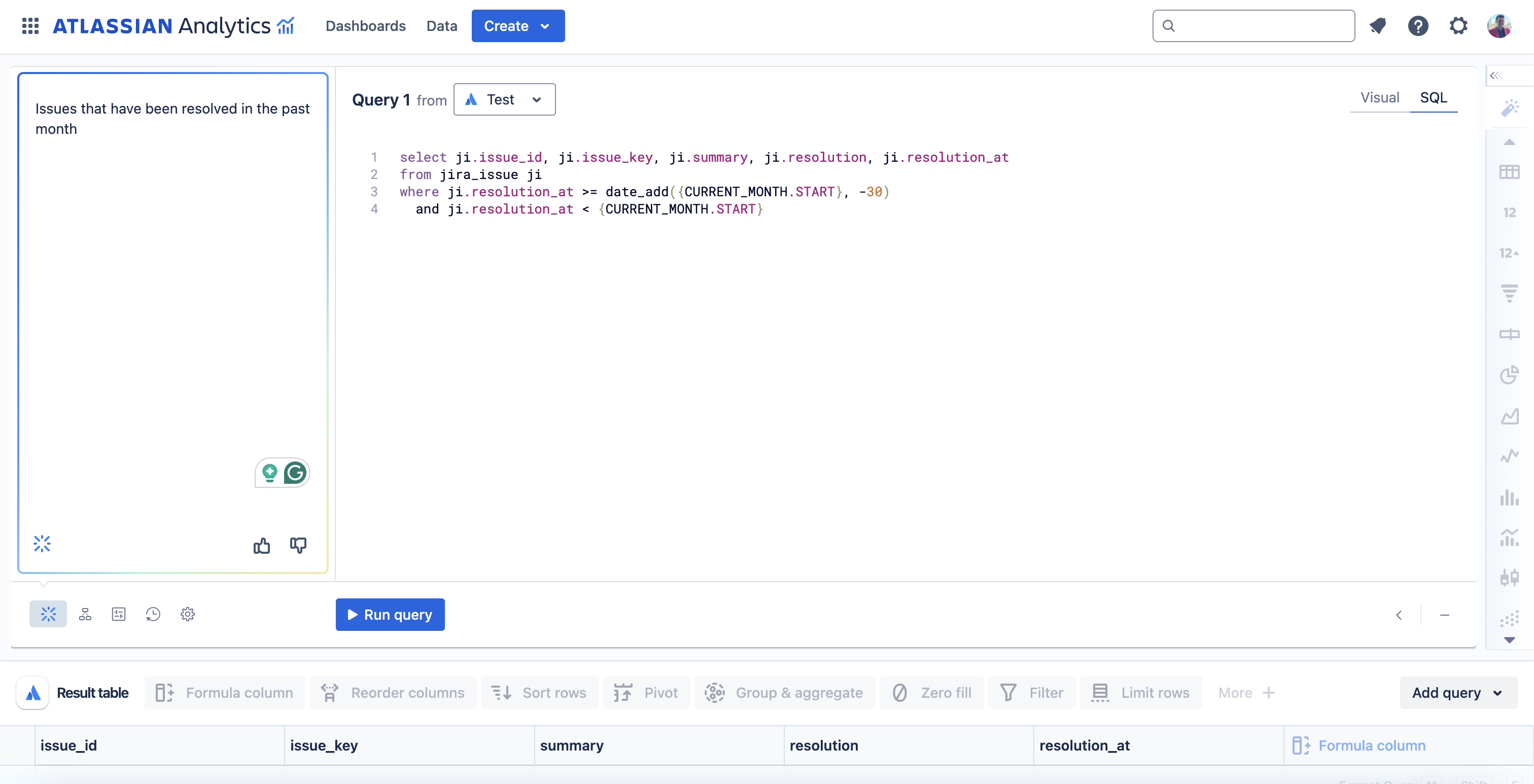Open the help question mark icon
Image resolution: width=1534 pixels, height=784 pixels.
[1418, 25]
